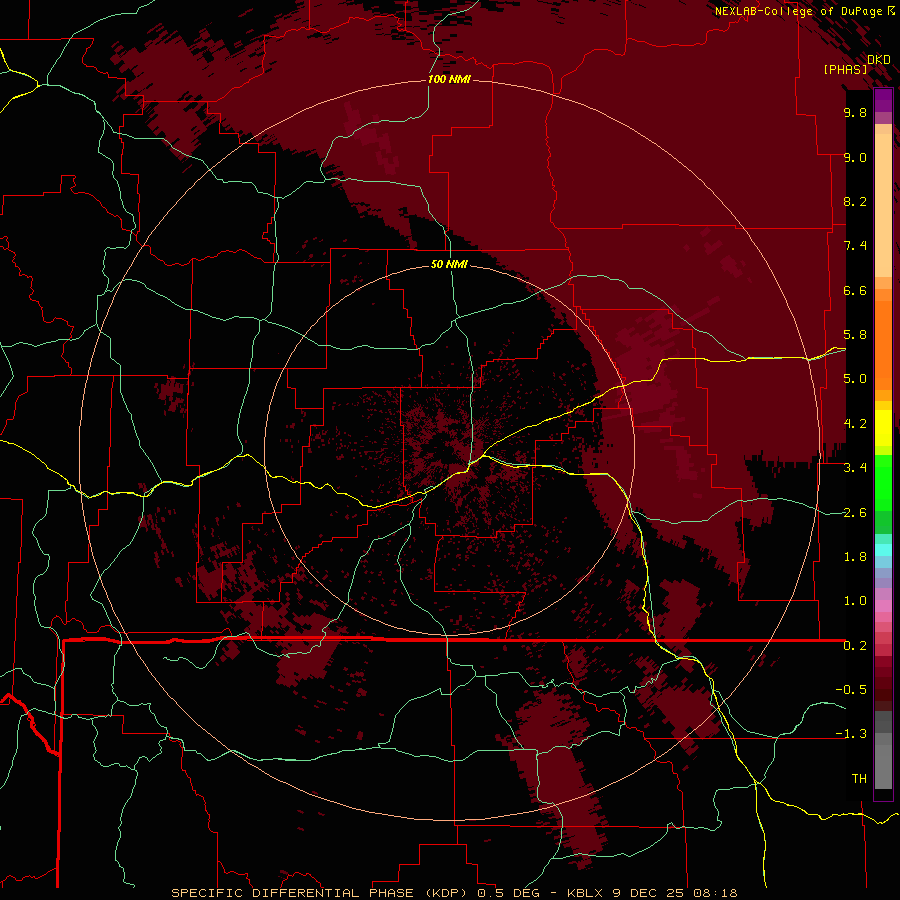Click the DKD label above the color scale
Viewport: 900px width, 900px height.
click(879, 60)
